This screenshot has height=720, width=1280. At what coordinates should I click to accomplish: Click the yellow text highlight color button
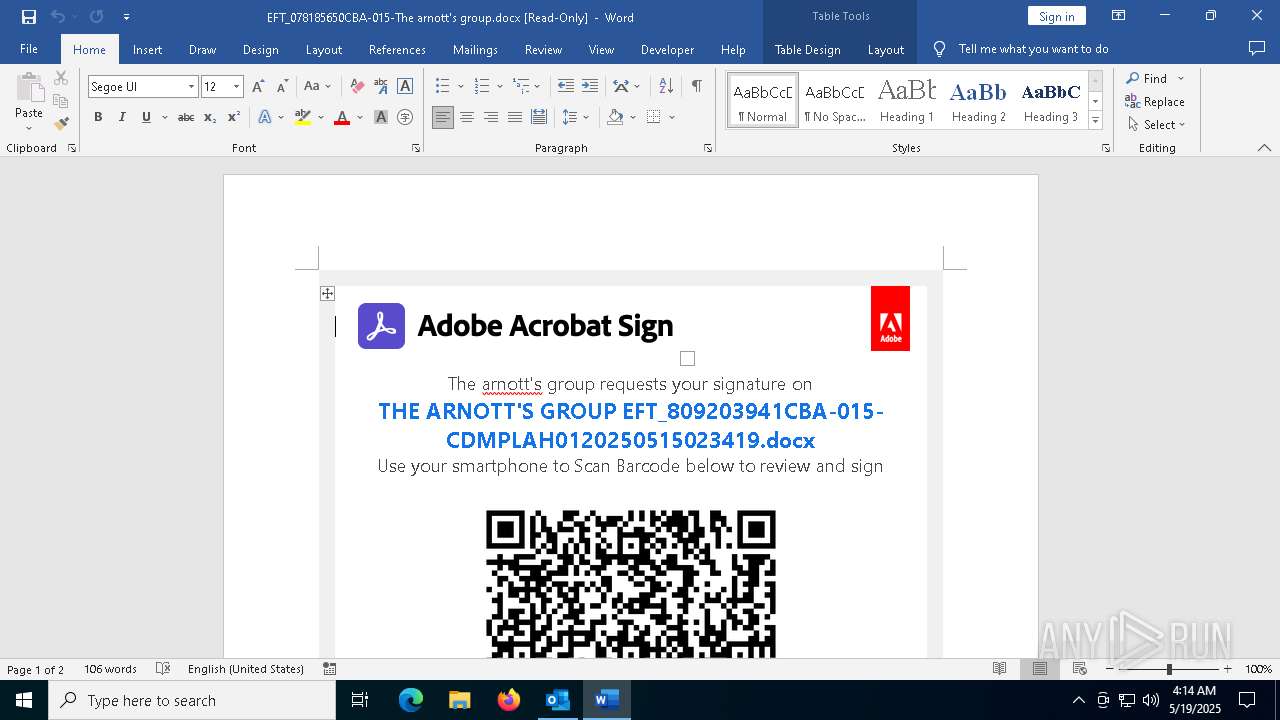point(303,117)
